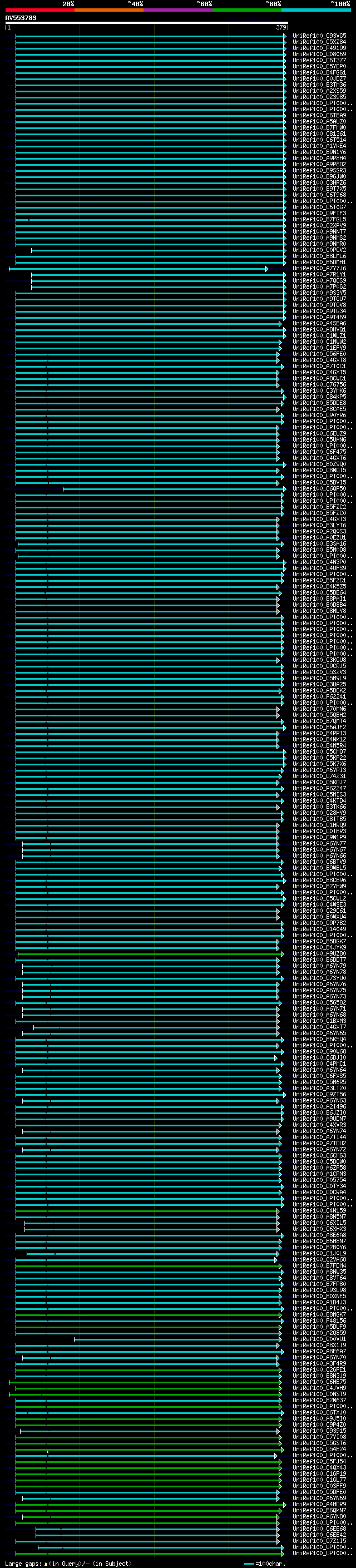Click the label UniRef100_A7R1Y1

(x=319, y=275)
